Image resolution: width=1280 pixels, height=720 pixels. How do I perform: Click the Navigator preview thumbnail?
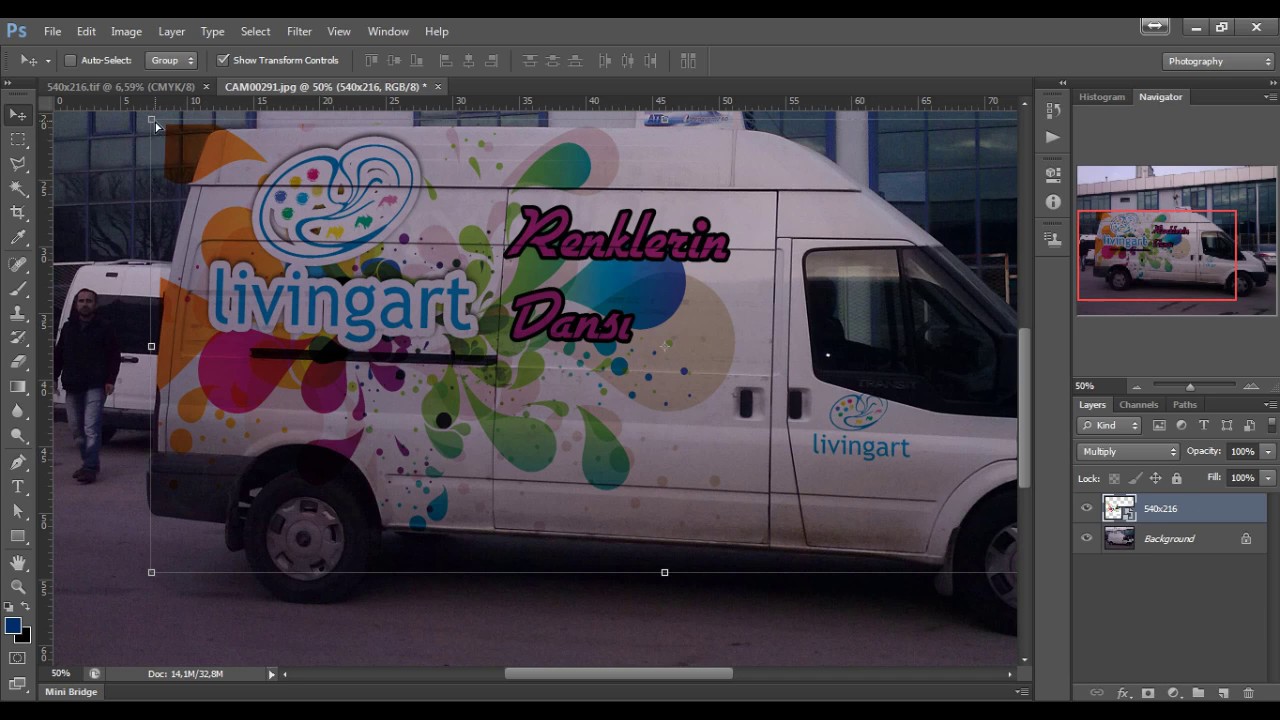pos(1176,240)
